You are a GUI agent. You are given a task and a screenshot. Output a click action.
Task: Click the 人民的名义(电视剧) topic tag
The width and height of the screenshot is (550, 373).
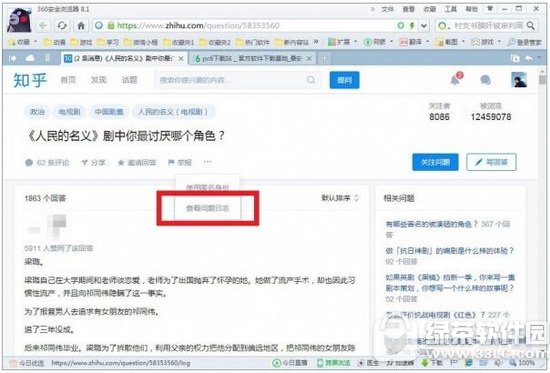[x=173, y=112]
